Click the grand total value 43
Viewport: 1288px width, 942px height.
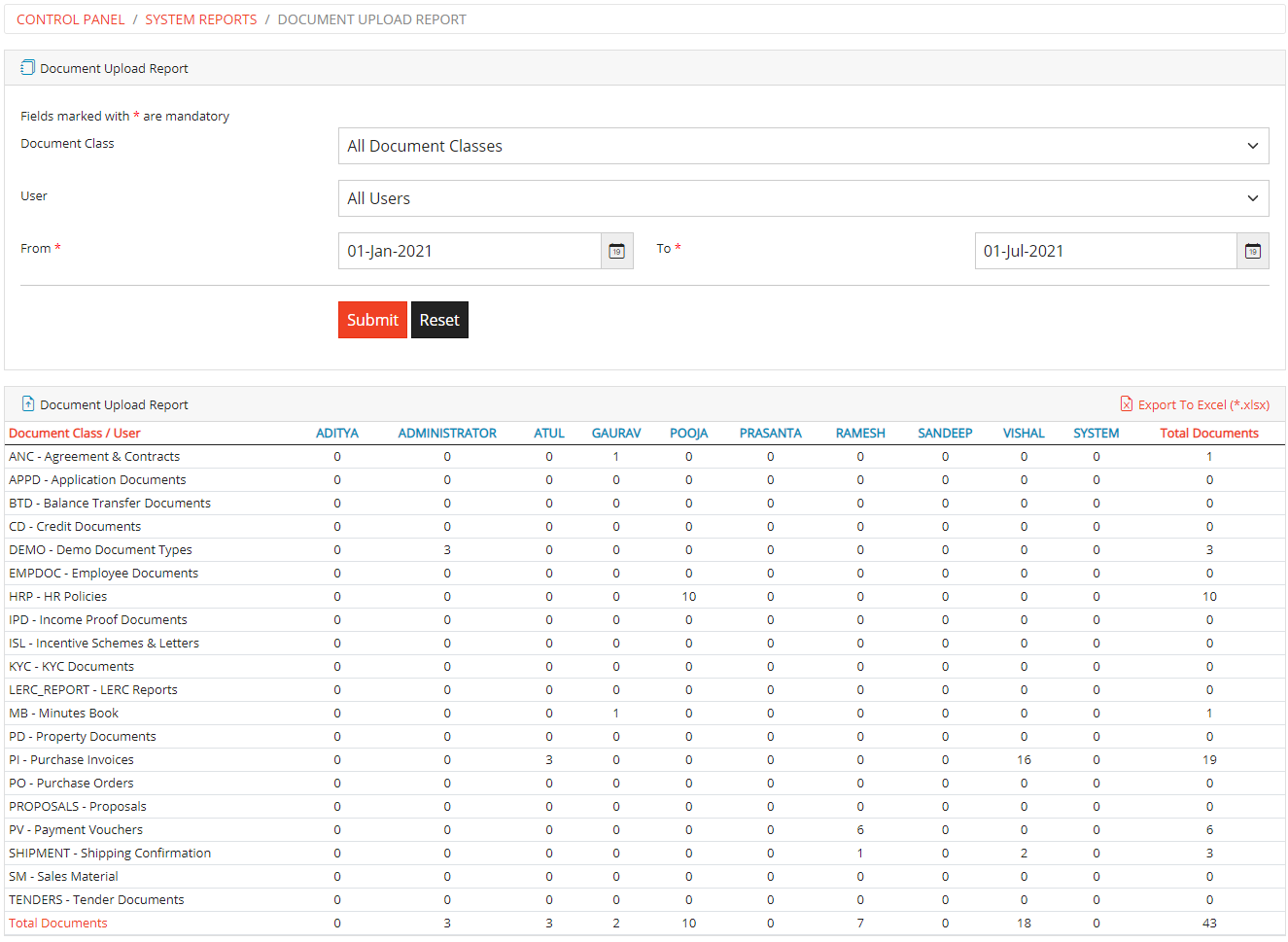[x=1209, y=924]
